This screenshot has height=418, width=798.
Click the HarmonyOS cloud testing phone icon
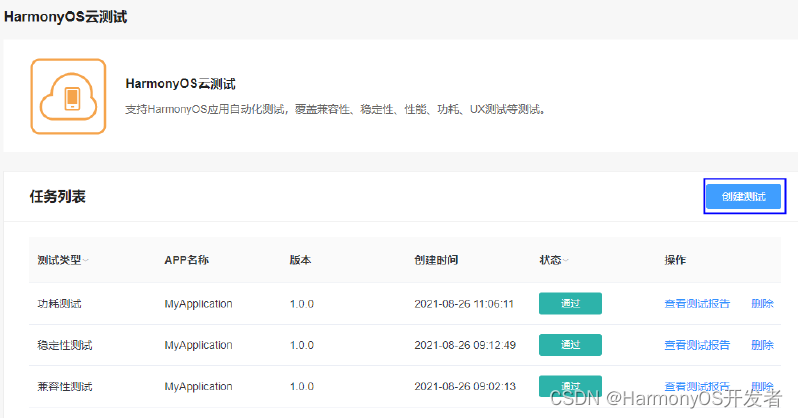point(68,96)
